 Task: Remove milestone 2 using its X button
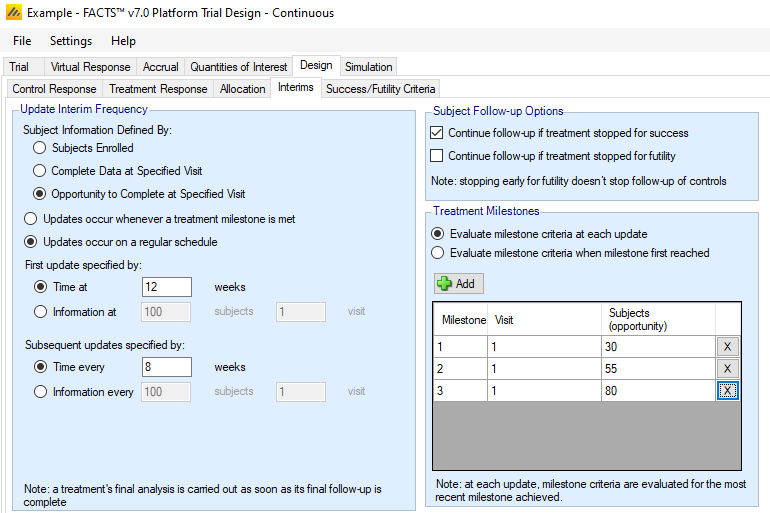728,369
